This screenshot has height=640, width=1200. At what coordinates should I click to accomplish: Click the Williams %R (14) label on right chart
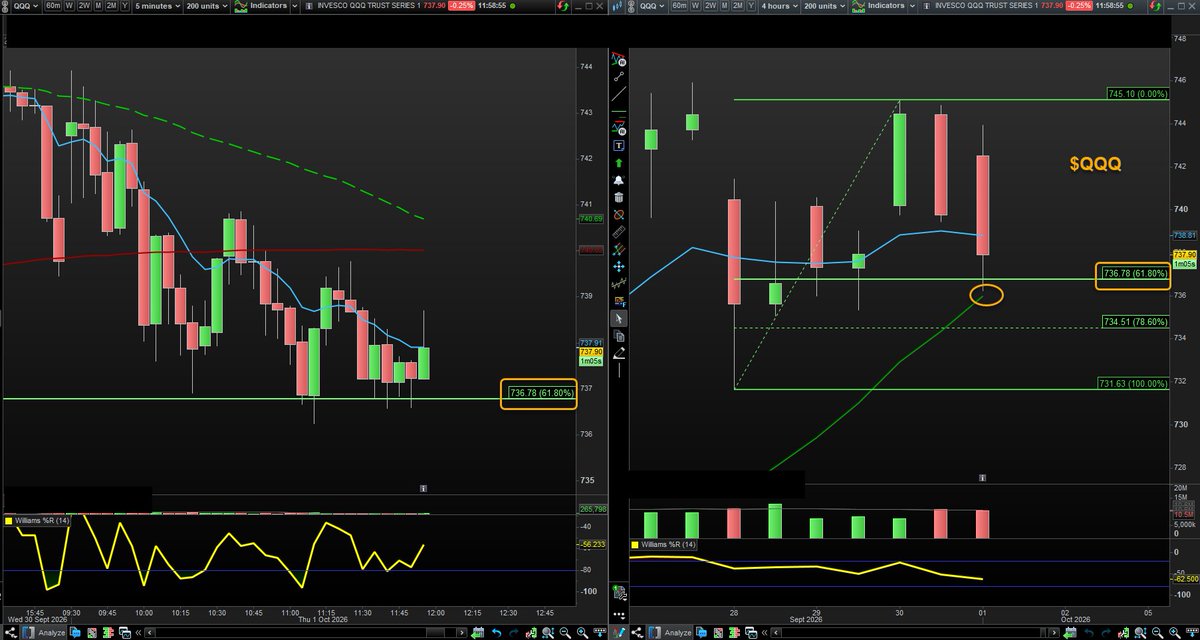pyautogui.click(x=670, y=544)
